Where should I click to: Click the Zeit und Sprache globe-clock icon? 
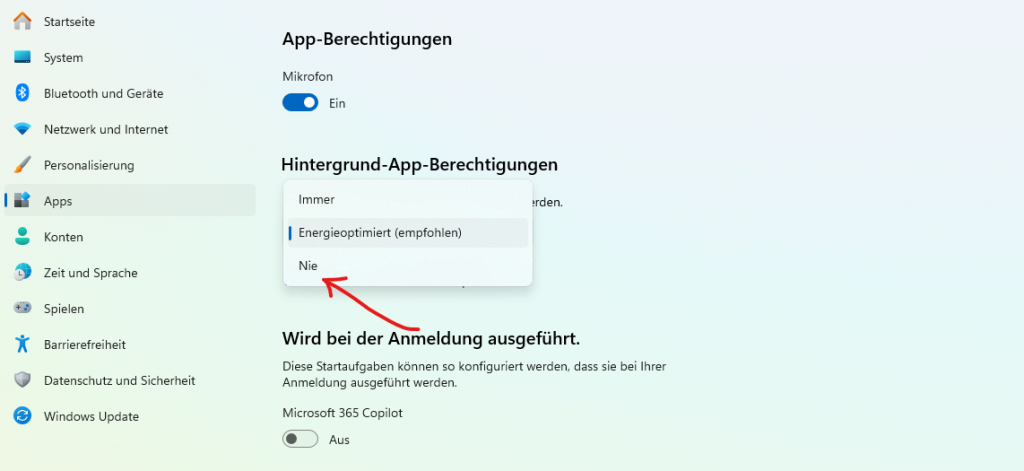(x=22, y=273)
